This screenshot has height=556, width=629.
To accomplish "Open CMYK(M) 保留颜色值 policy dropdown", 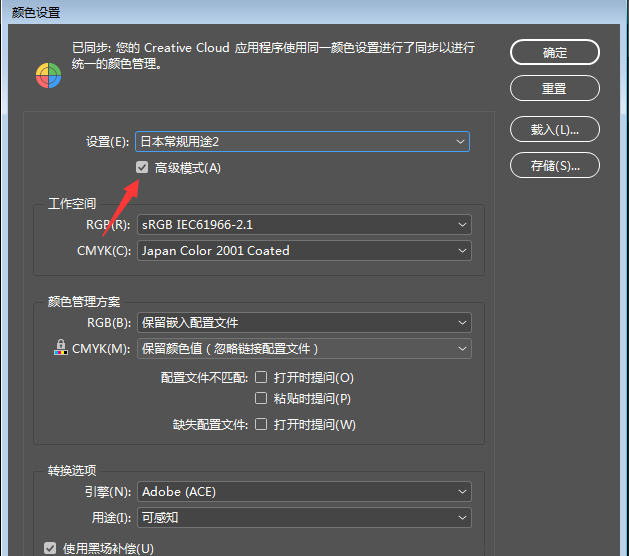I will pos(304,349).
